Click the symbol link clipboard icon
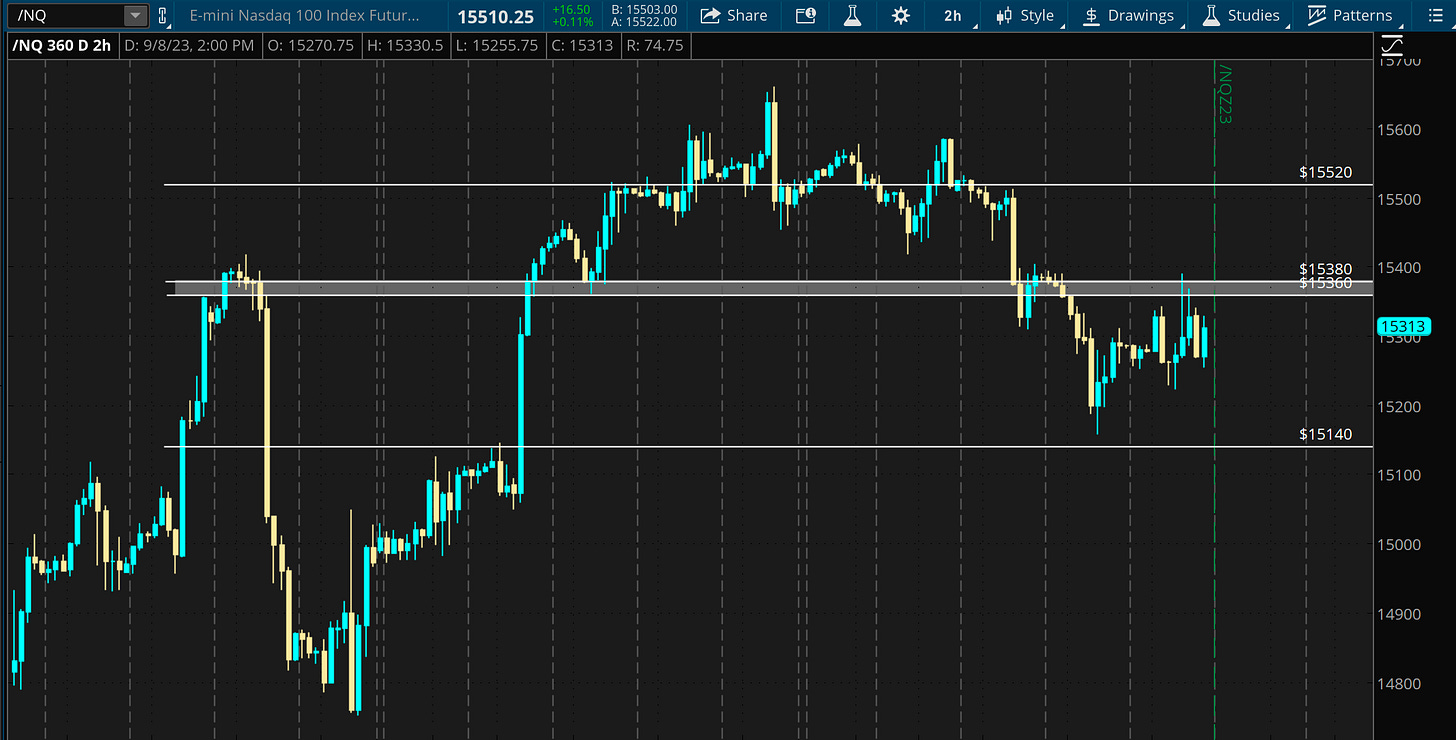Screen dimensions: 1456x740 click(x=163, y=15)
